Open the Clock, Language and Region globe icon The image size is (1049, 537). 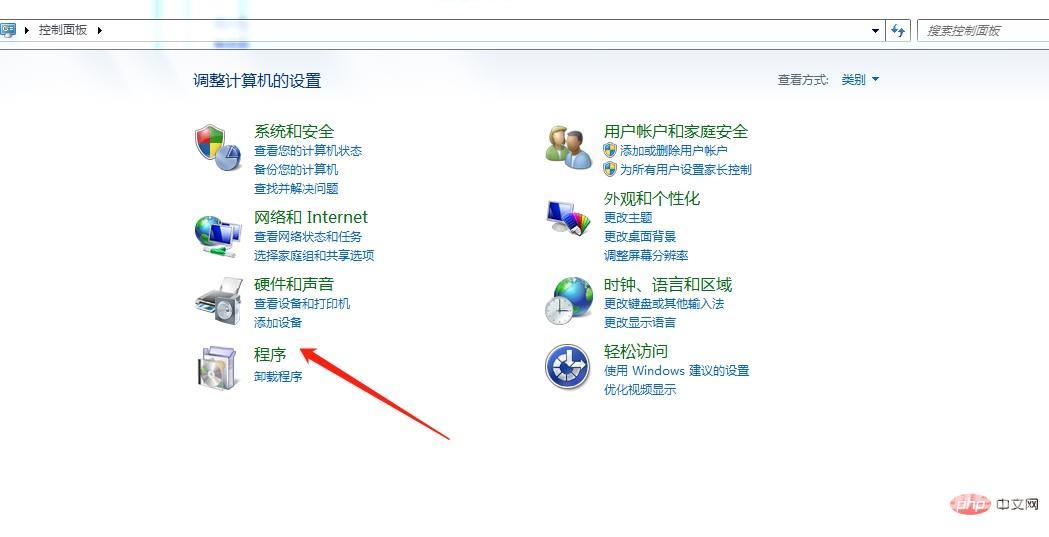coord(569,300)
